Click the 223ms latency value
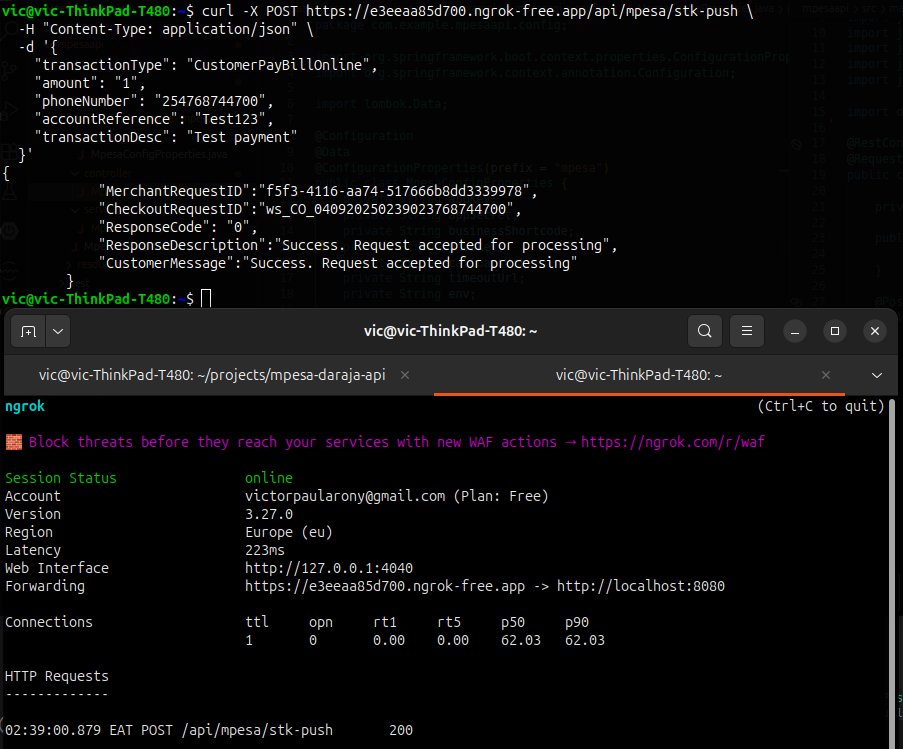Image resolution: width=903 pixels, height=749 pixels. [265, 550]
